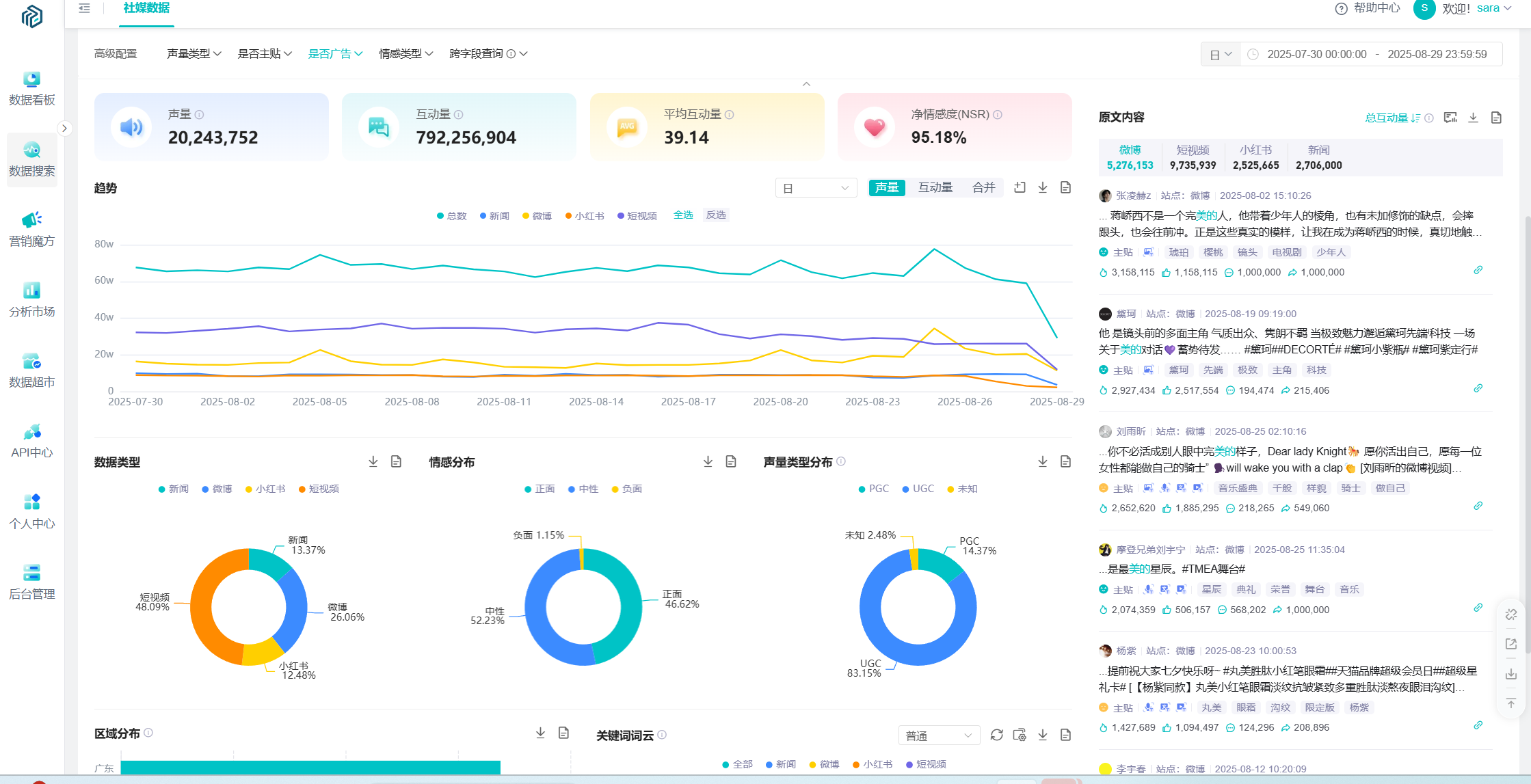1531x784 pixels.
Task: Collapse the top navigation menu icon
Action: [84, 8]
